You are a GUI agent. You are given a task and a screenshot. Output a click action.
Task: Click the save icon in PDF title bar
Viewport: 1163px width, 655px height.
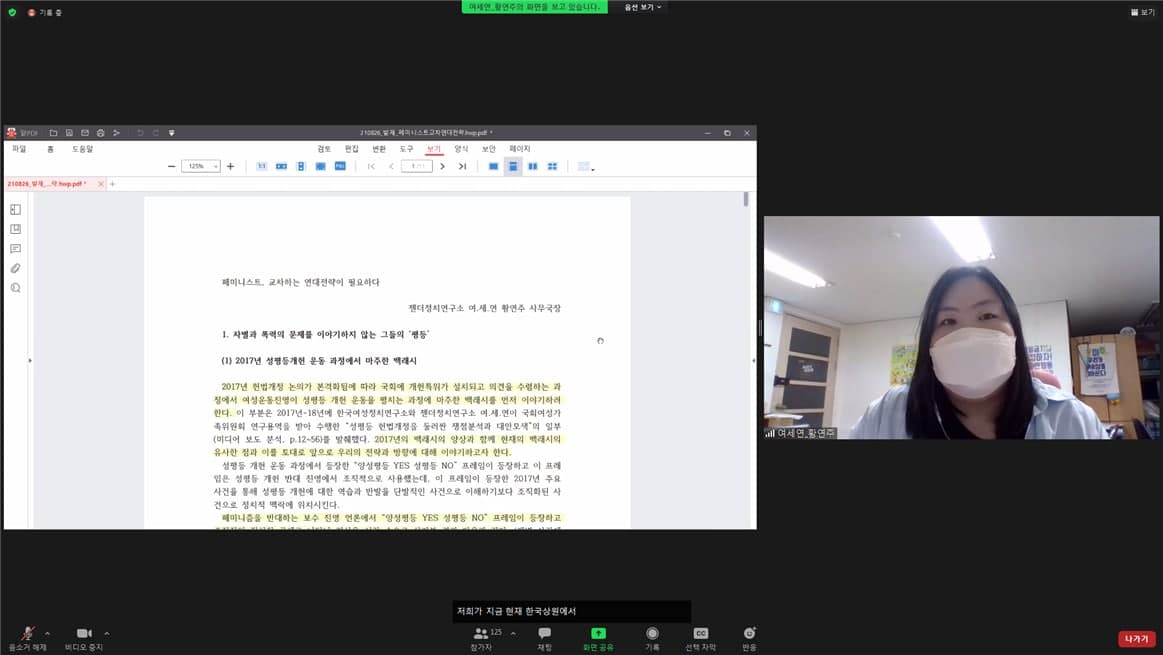coord(69,133)
